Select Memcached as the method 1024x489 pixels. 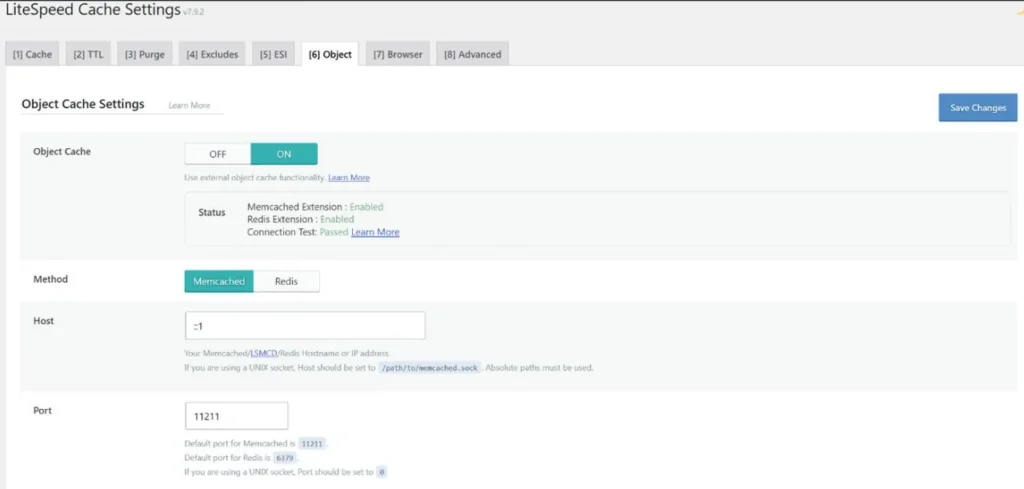point(219,281)
